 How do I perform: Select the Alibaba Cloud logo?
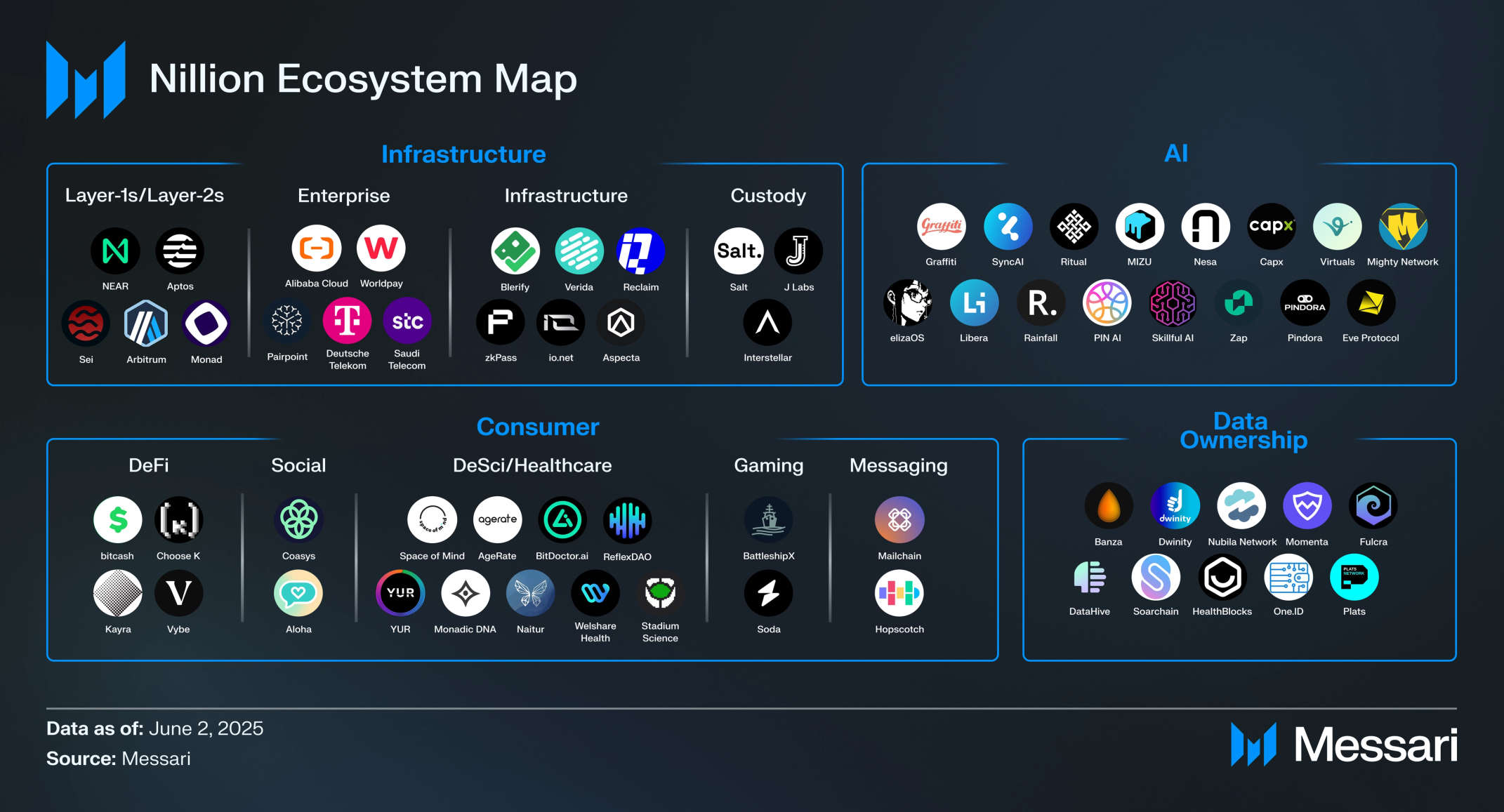pyautogui.click(x=317, y=248)
